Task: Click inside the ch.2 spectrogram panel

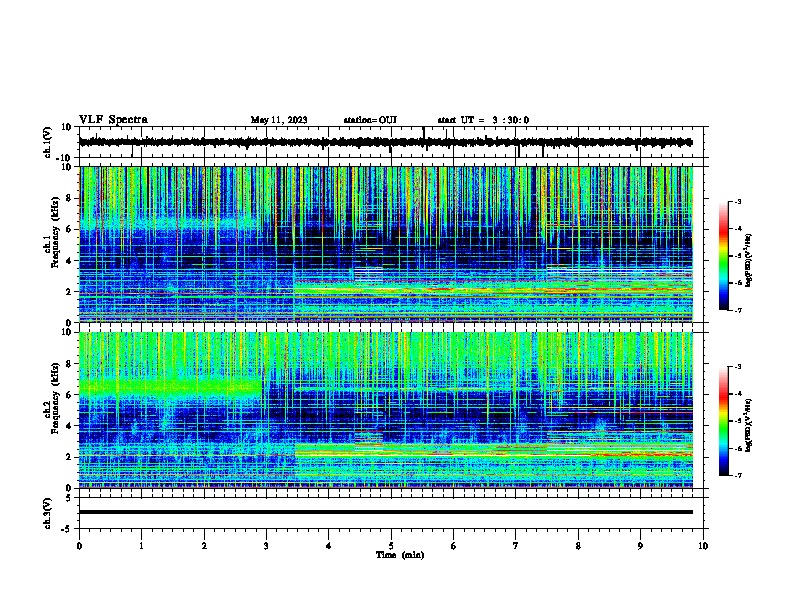Action: 386,410
